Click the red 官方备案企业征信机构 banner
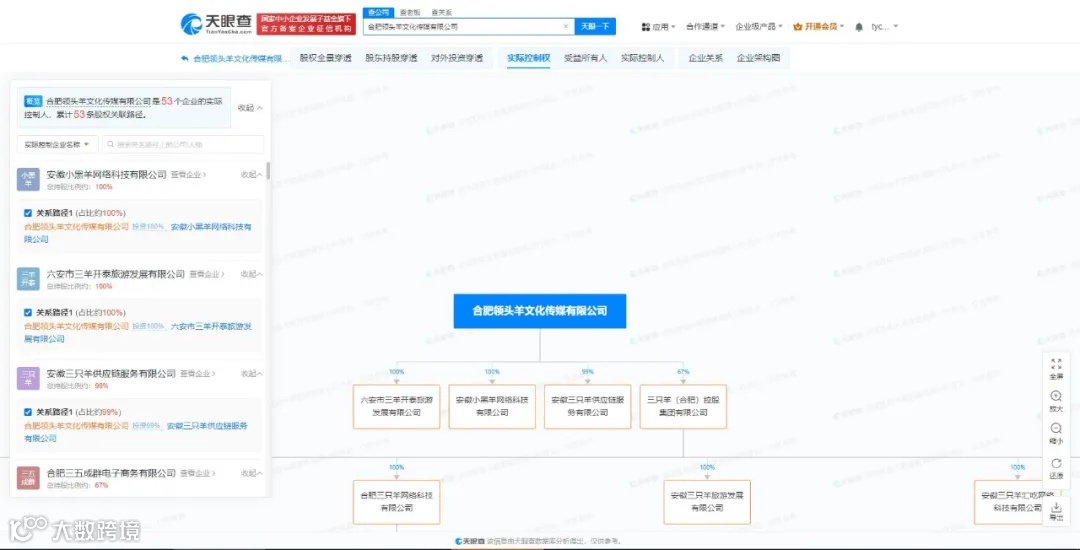 [x=306, y=25]
